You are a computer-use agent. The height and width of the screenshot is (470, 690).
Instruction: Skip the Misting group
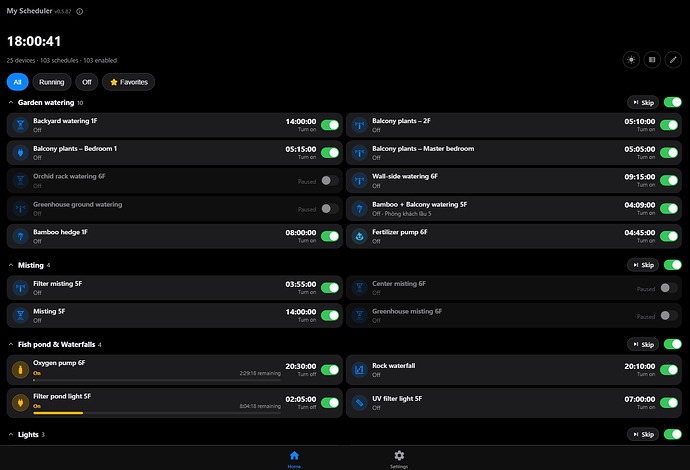[x=643, y=265]
